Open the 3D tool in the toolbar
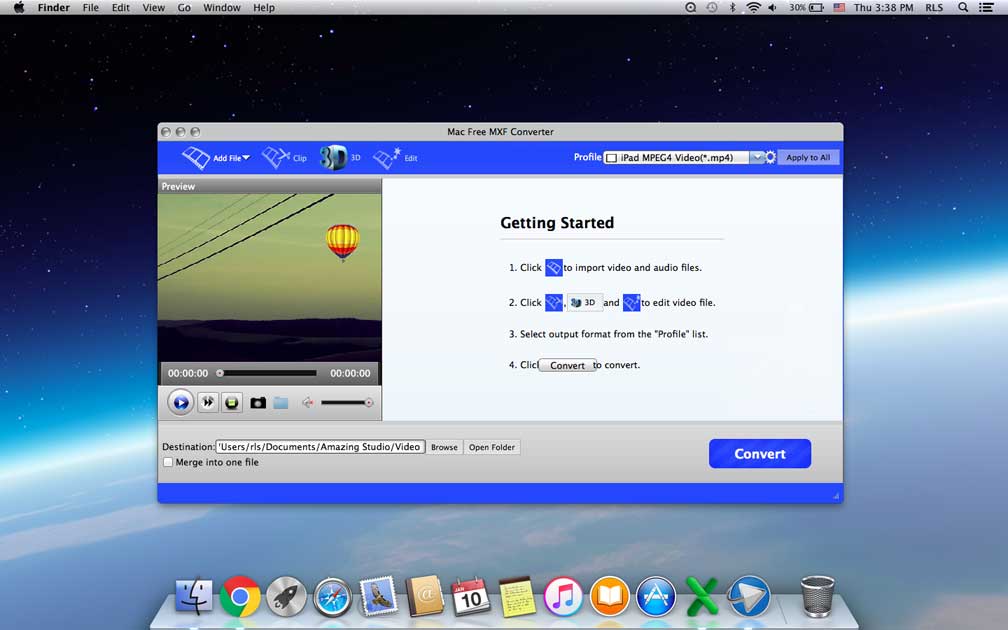Viewport: 1008px width, 630px height. click(340, 158)
